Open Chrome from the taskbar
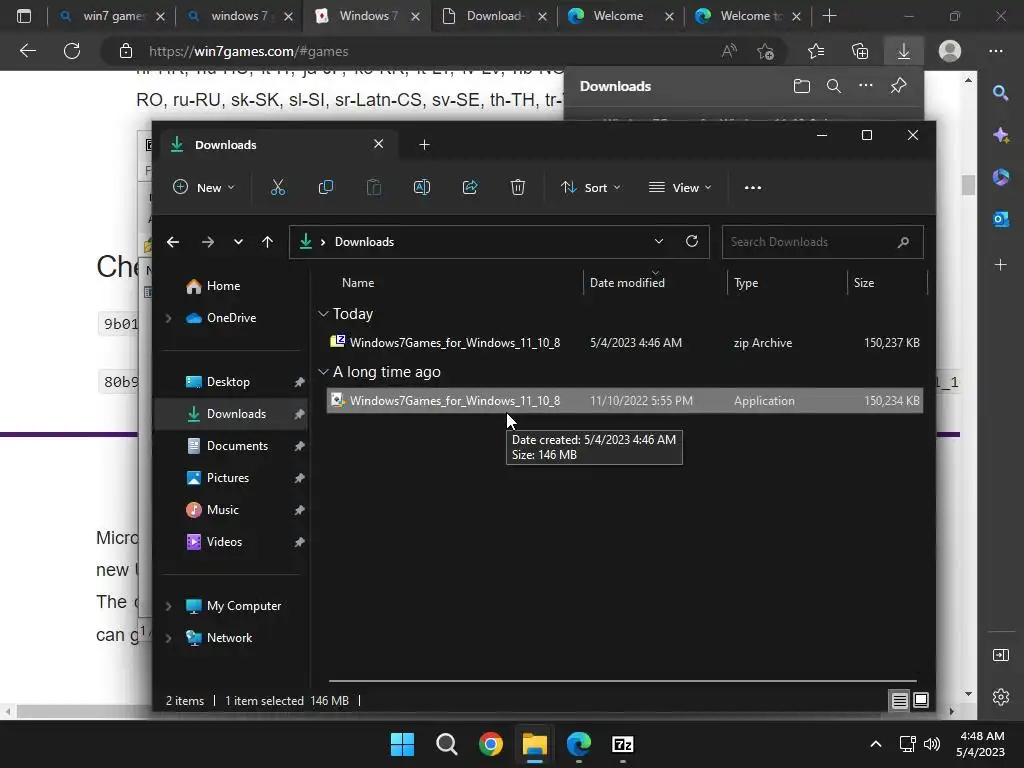 click(490, 744)
